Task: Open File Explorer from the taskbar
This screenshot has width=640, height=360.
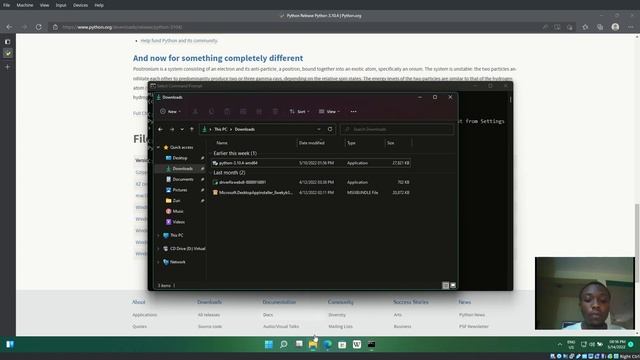Action: tap(313, 344)
